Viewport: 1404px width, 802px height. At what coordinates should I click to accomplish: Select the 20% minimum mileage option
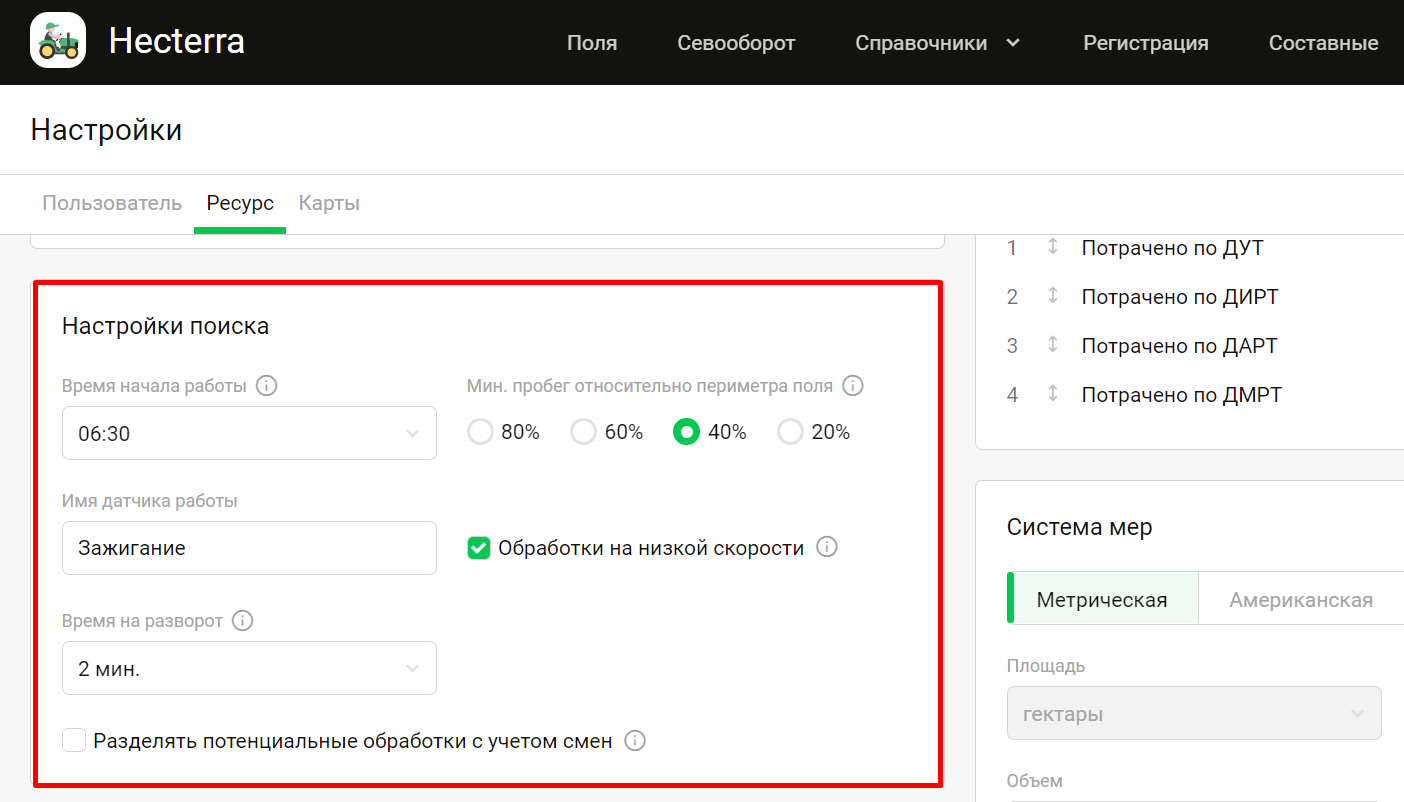(791, 432)
